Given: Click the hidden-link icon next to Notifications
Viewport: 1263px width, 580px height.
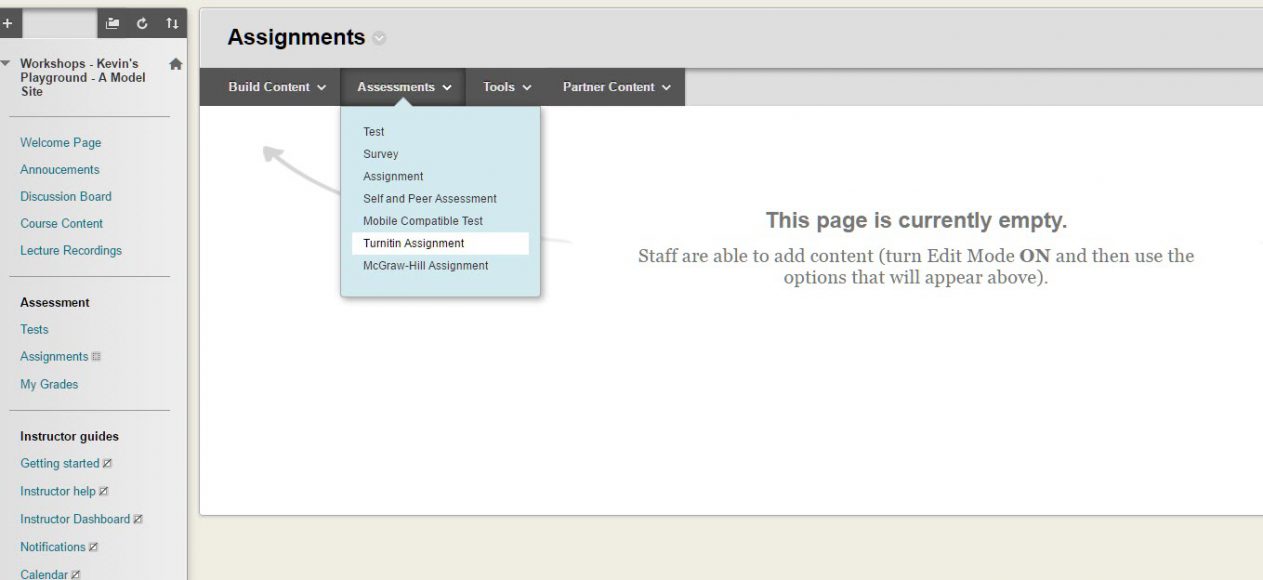Looking at the screenshot, I should (x=94, y=547).
